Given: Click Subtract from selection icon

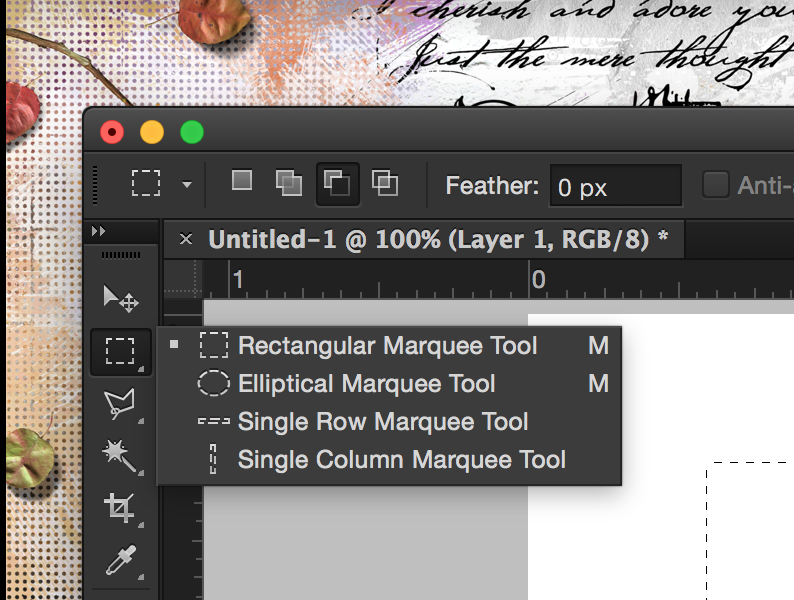Looking at the screenshot, I should pos(337,183).
